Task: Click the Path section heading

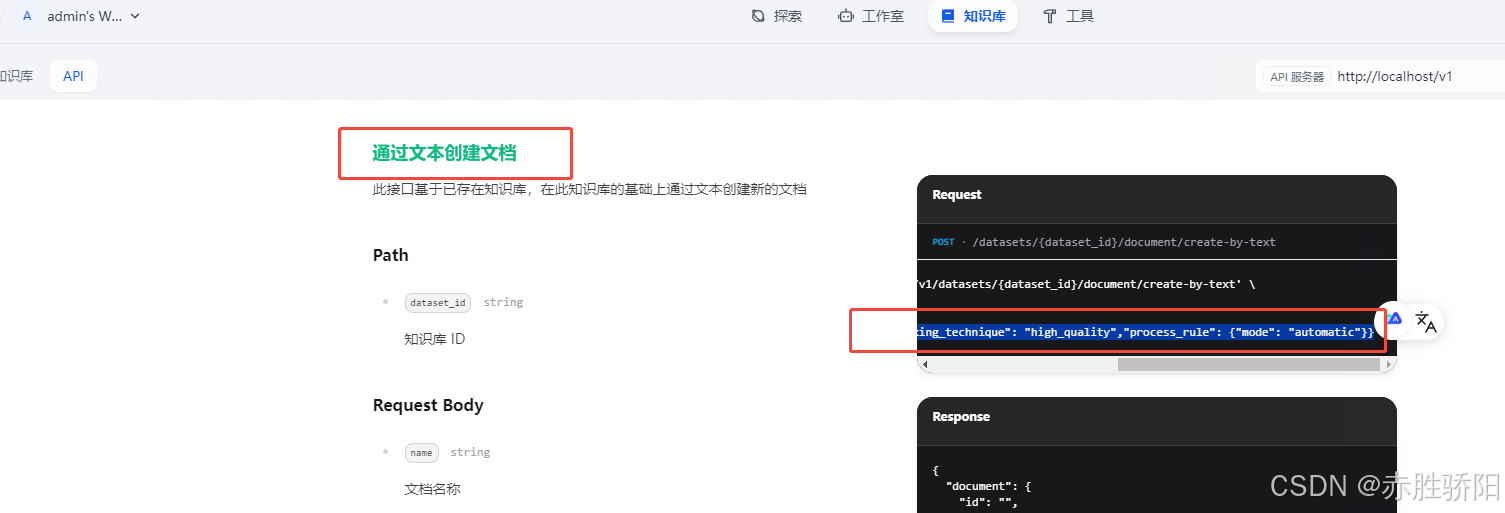Action: click(391, 255)
